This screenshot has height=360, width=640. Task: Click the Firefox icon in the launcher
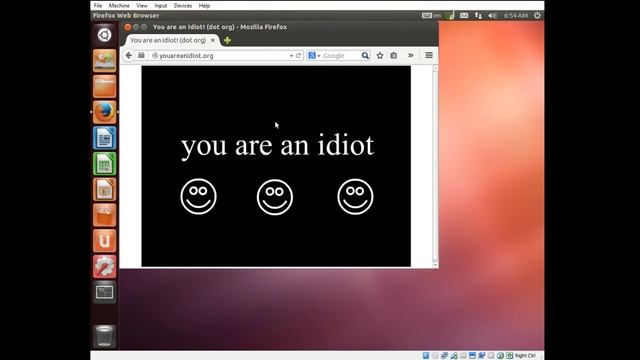(x=104, y=112)
